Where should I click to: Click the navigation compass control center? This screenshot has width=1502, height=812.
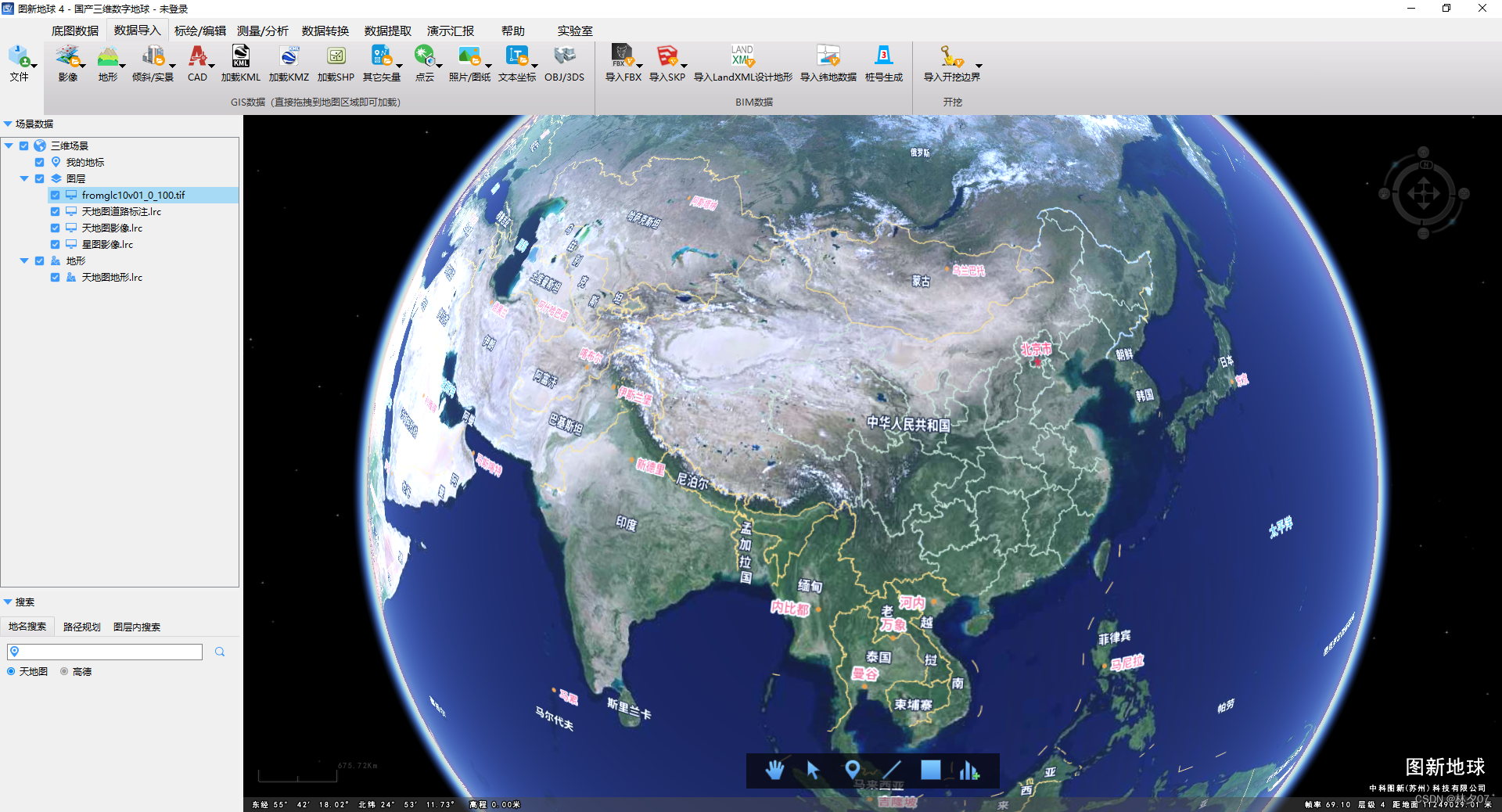point(1423,193)
